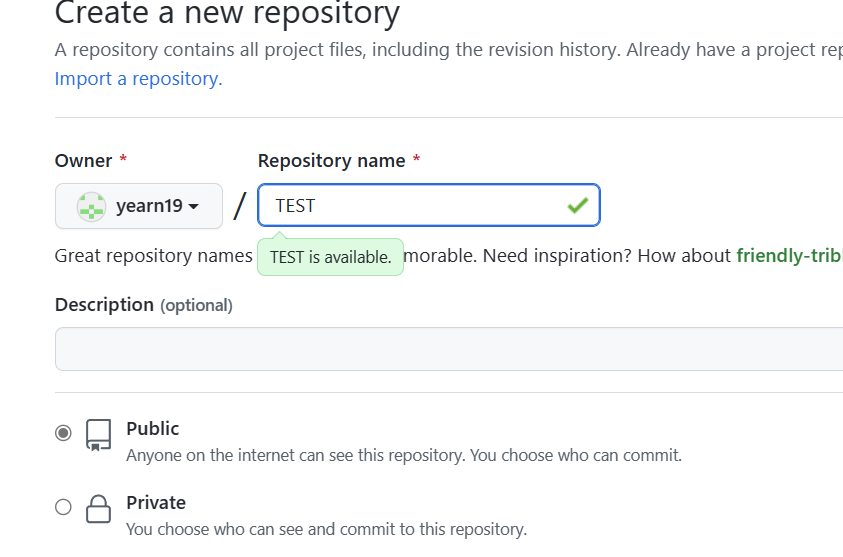Image resolution: width=843 pixels, height=557 pixels.
Task: Click the green availability checkmark icon
Action: click(577, 205)
